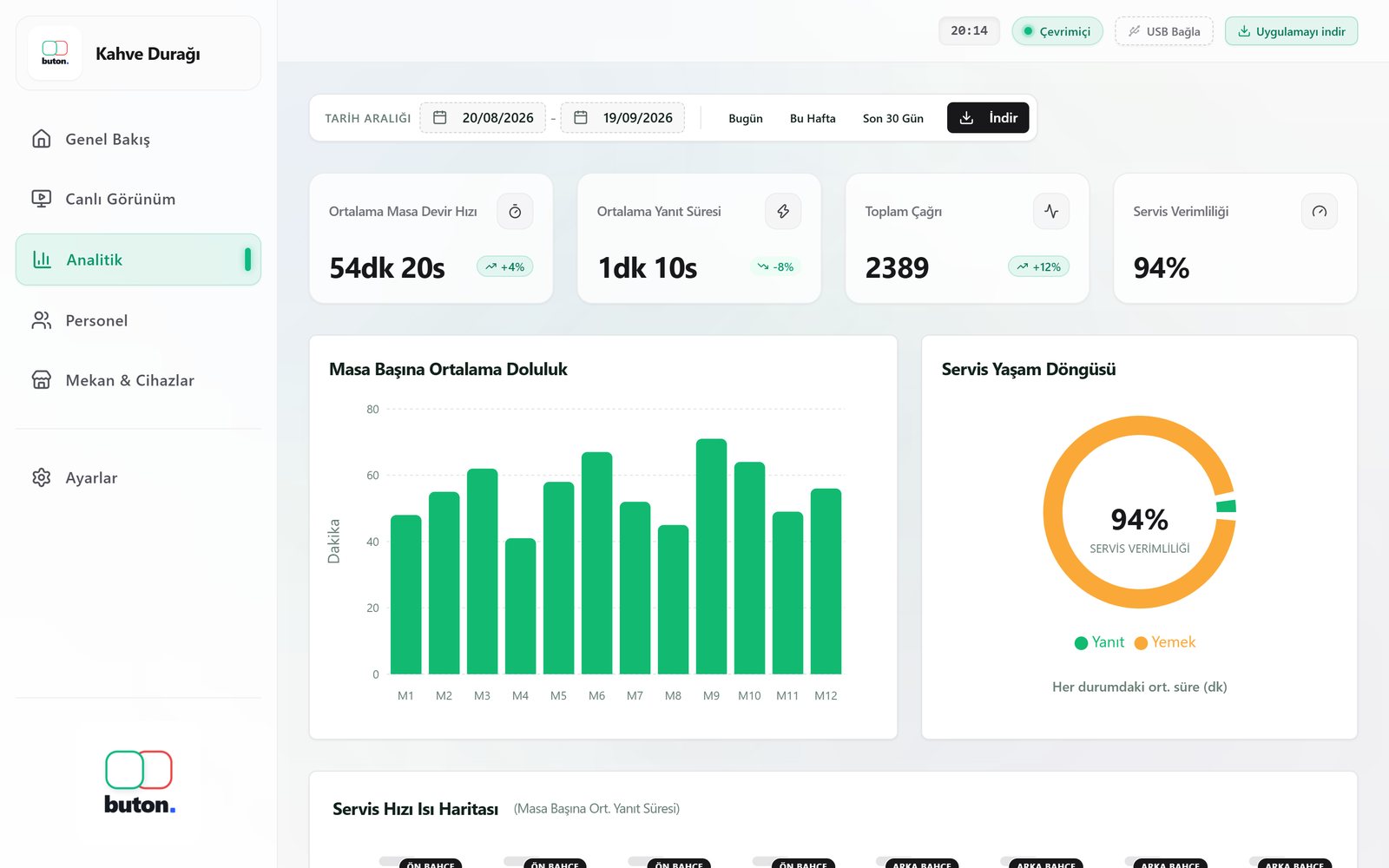This screenshot has width=1389, height=868.
Task: Click the +4% trend badge
Action: click(x=504, y=266)
